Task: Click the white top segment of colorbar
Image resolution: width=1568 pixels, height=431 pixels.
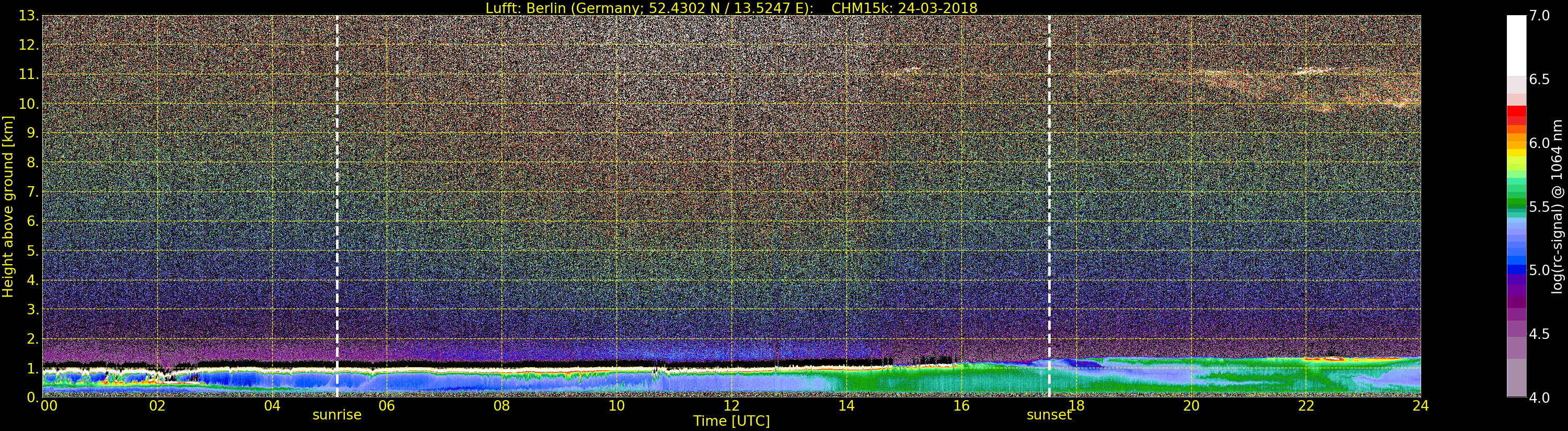Action: [x=1516, y=46]
